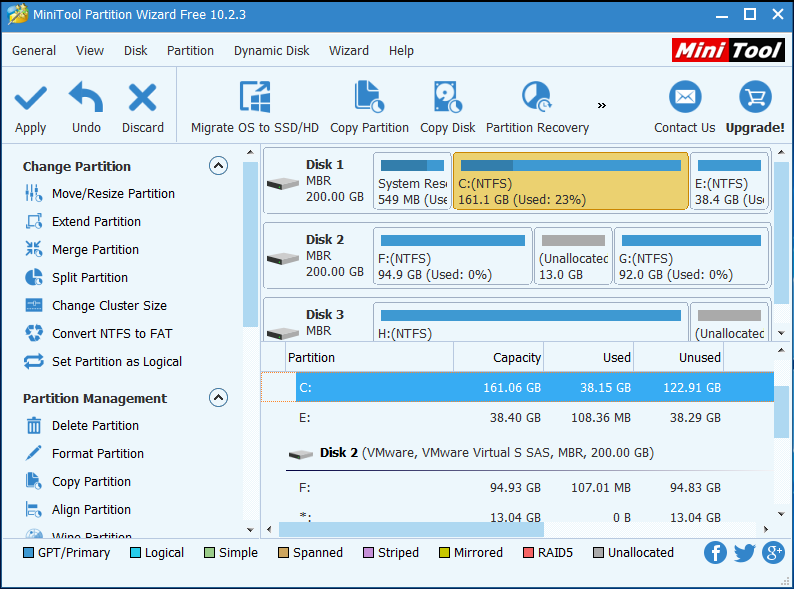This screenshot has height=589, width=794.
Task: Click the Logical legend swatch
Action: click(135, 553)
